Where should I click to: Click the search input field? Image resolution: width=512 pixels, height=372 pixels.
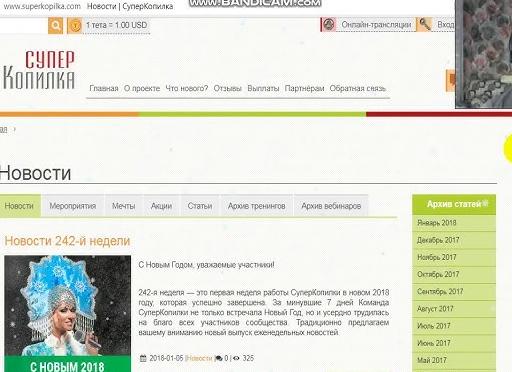pos(23,26)
